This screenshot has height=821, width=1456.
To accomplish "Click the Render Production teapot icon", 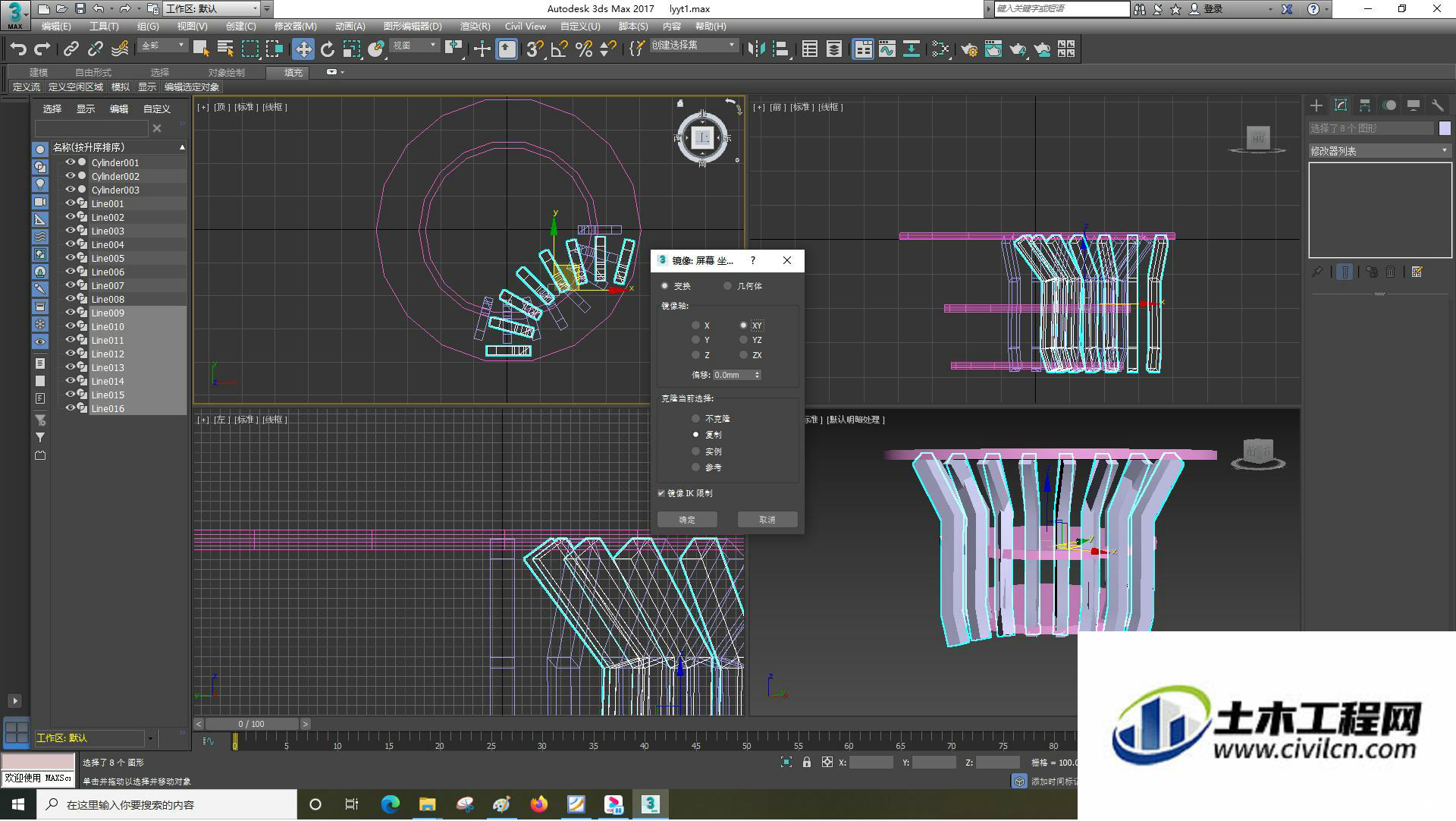I will [1018, 49].
